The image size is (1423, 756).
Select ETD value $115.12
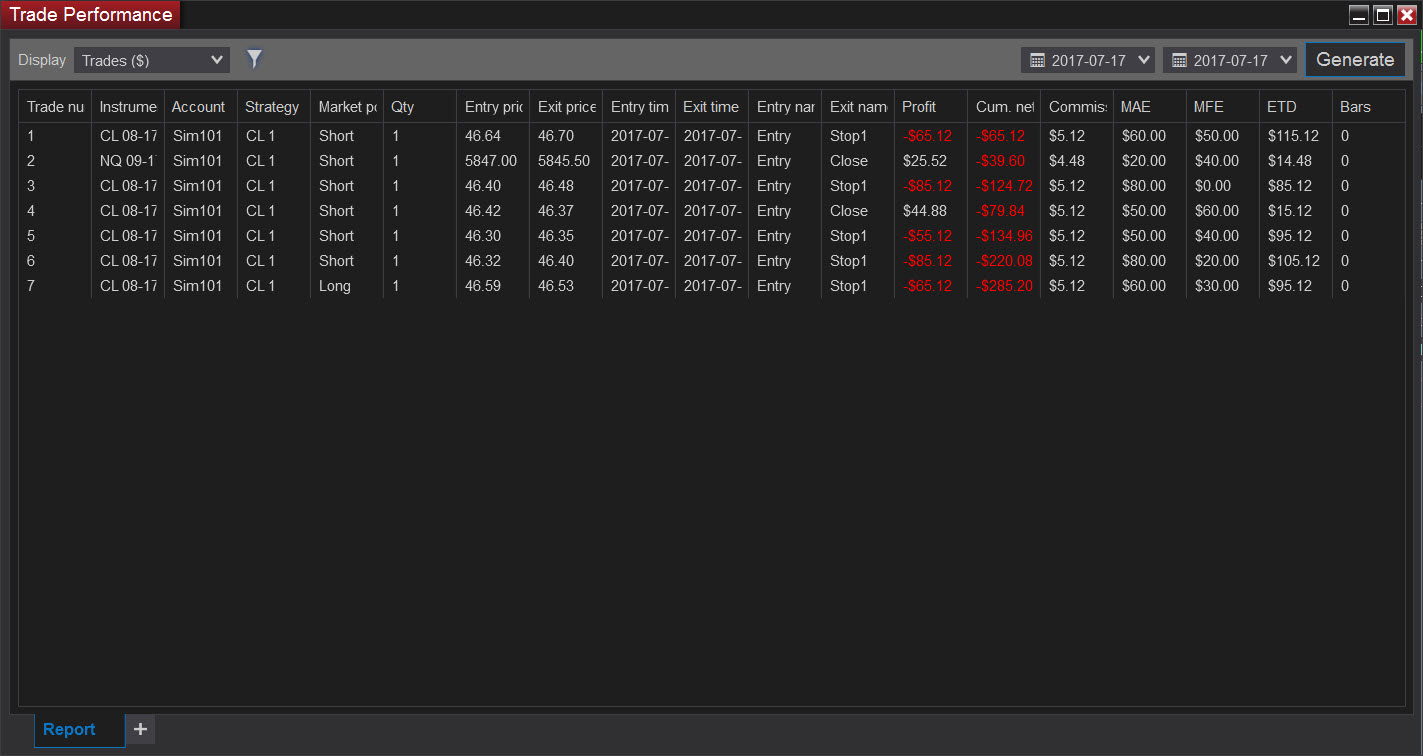tap(1296, 136)
